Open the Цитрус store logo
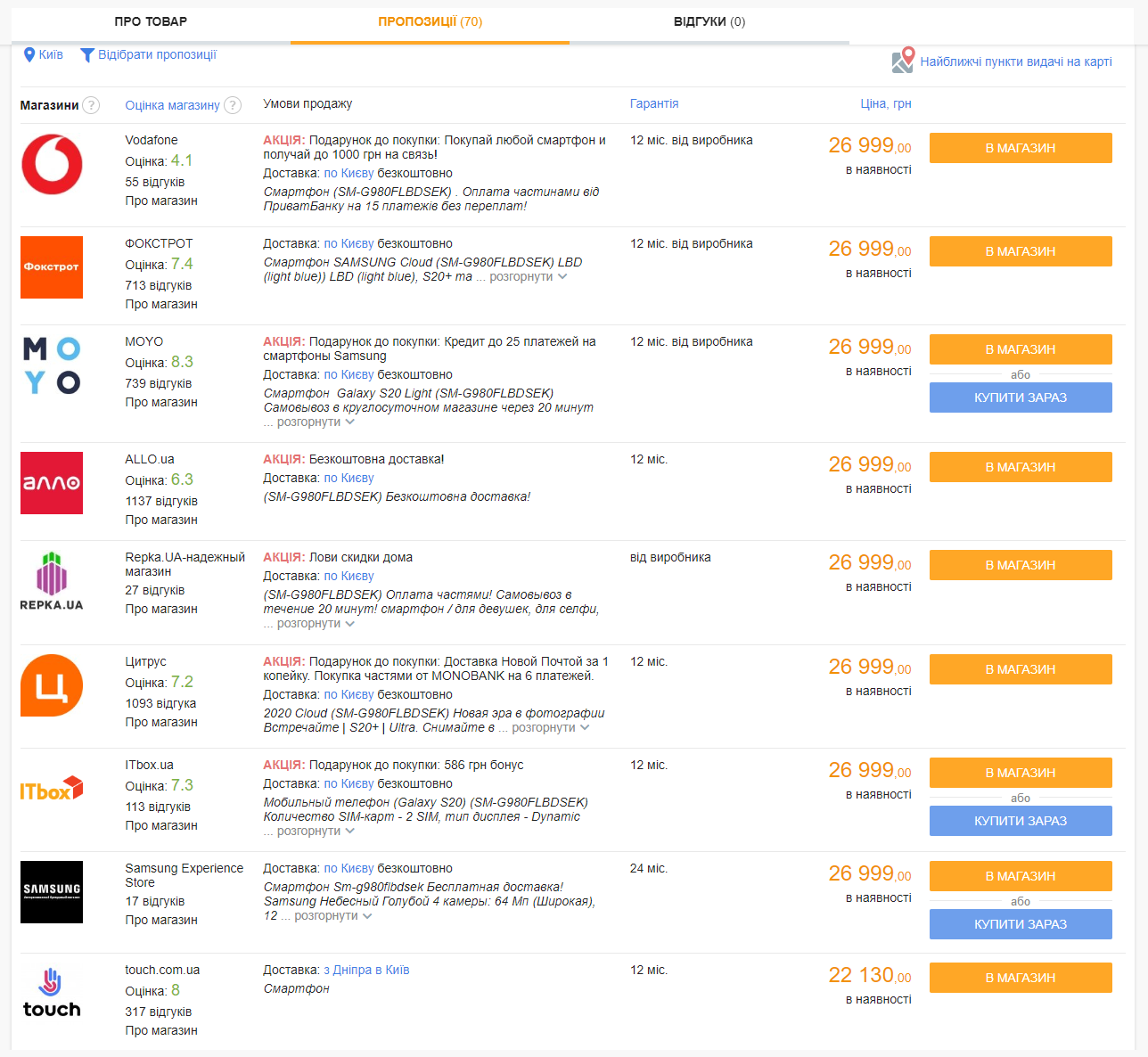This screenshot has height=1057, width=1148. 52,685
